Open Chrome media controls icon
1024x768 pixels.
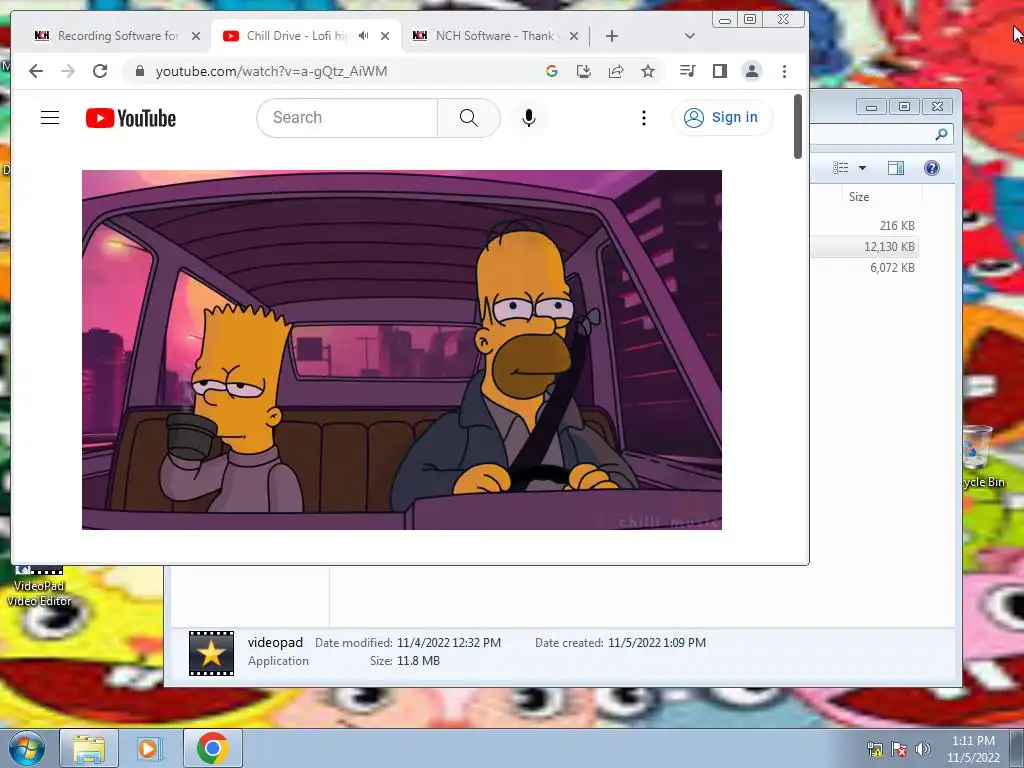[x=688, y=71]
